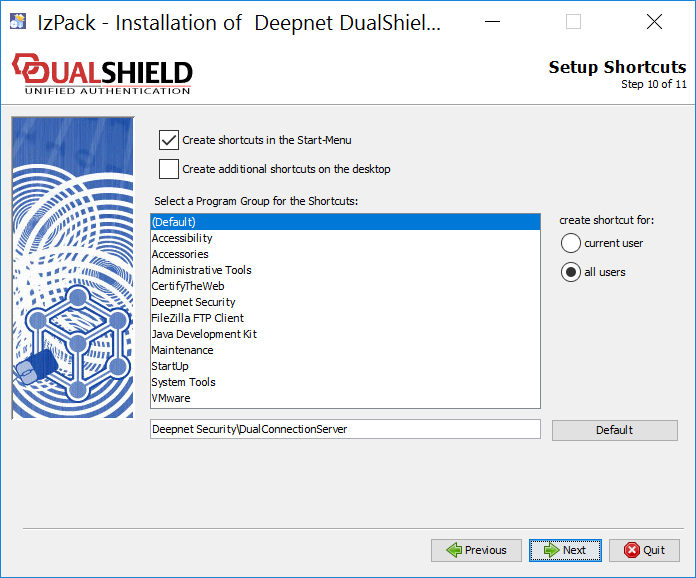The width and height of the screenshot is (696, 578).
Task: Select Java Development Kit group
Action: point(345,334)
